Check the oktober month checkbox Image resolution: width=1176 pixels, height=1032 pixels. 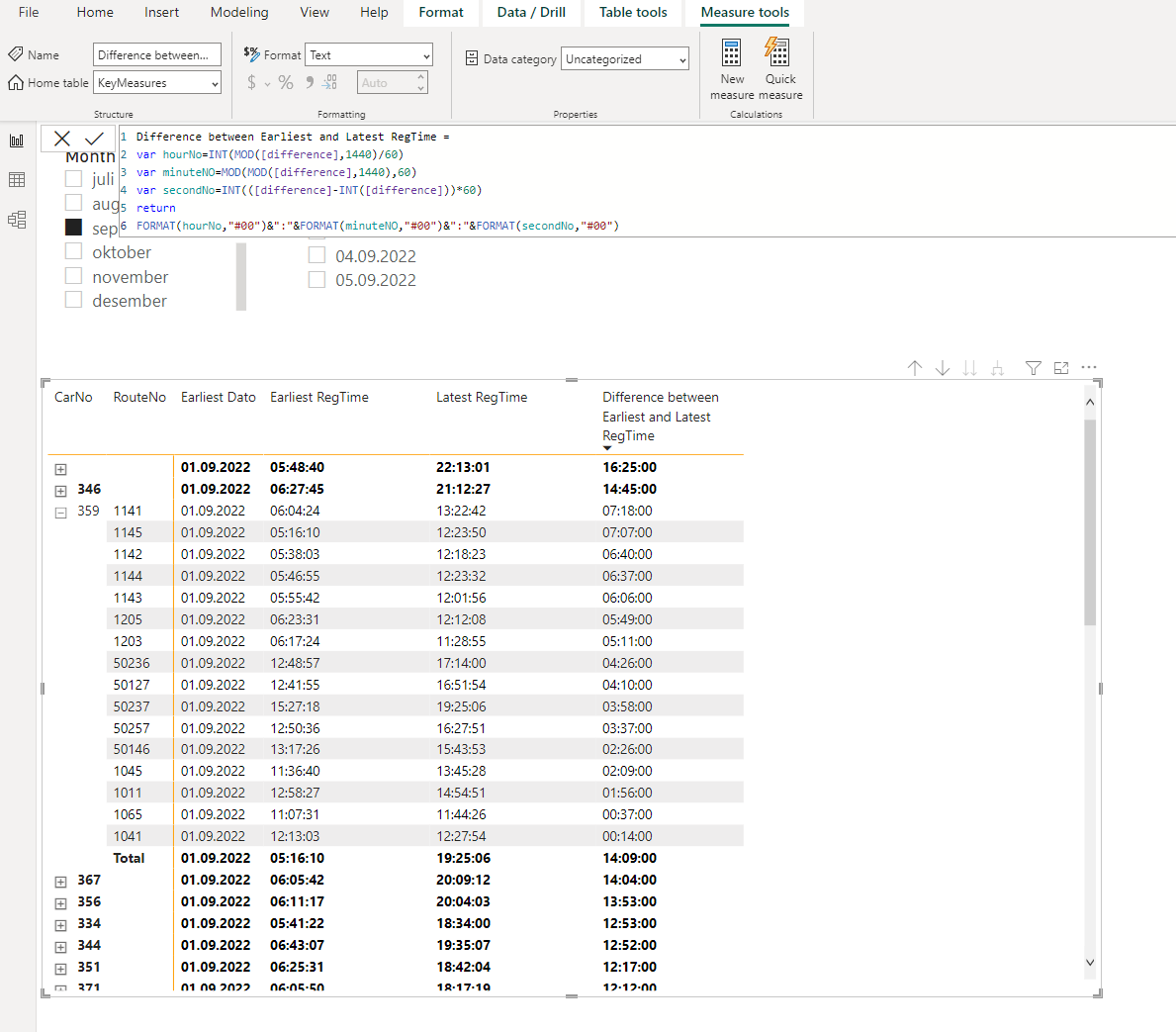(73, 251)
